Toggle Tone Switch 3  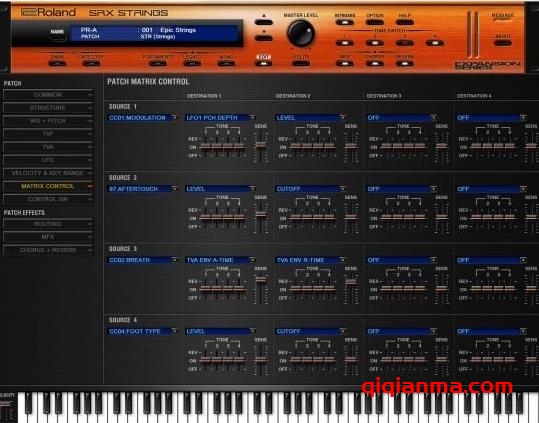pyautogui.click(x=405, y=43)
